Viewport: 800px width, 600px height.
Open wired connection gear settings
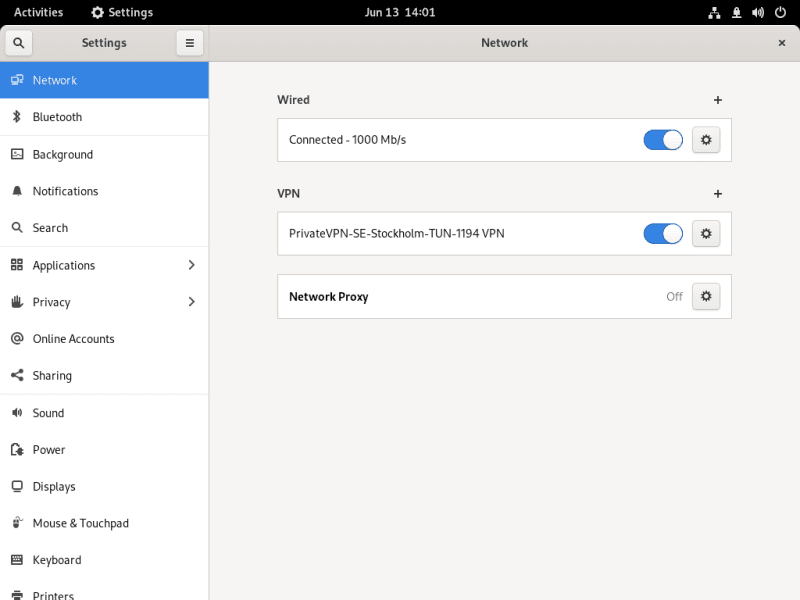coord(706,140)
